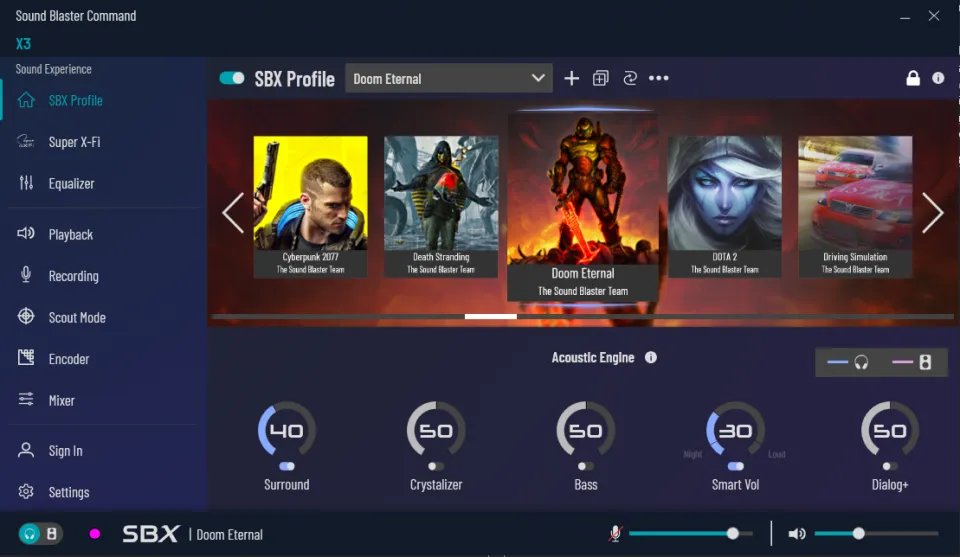The image size is (960, 557).
Task: Duplicate the current profile with the copy icon
Action: click(x=601, y=78)
